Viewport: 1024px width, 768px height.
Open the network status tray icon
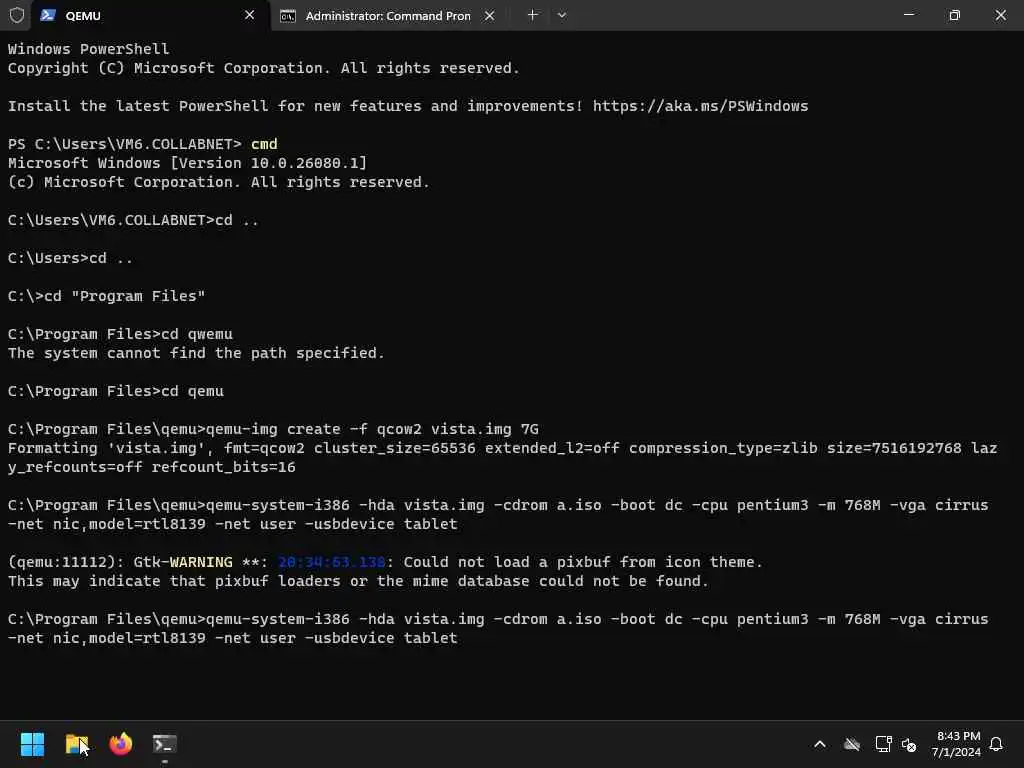click(x=883, y=744)
